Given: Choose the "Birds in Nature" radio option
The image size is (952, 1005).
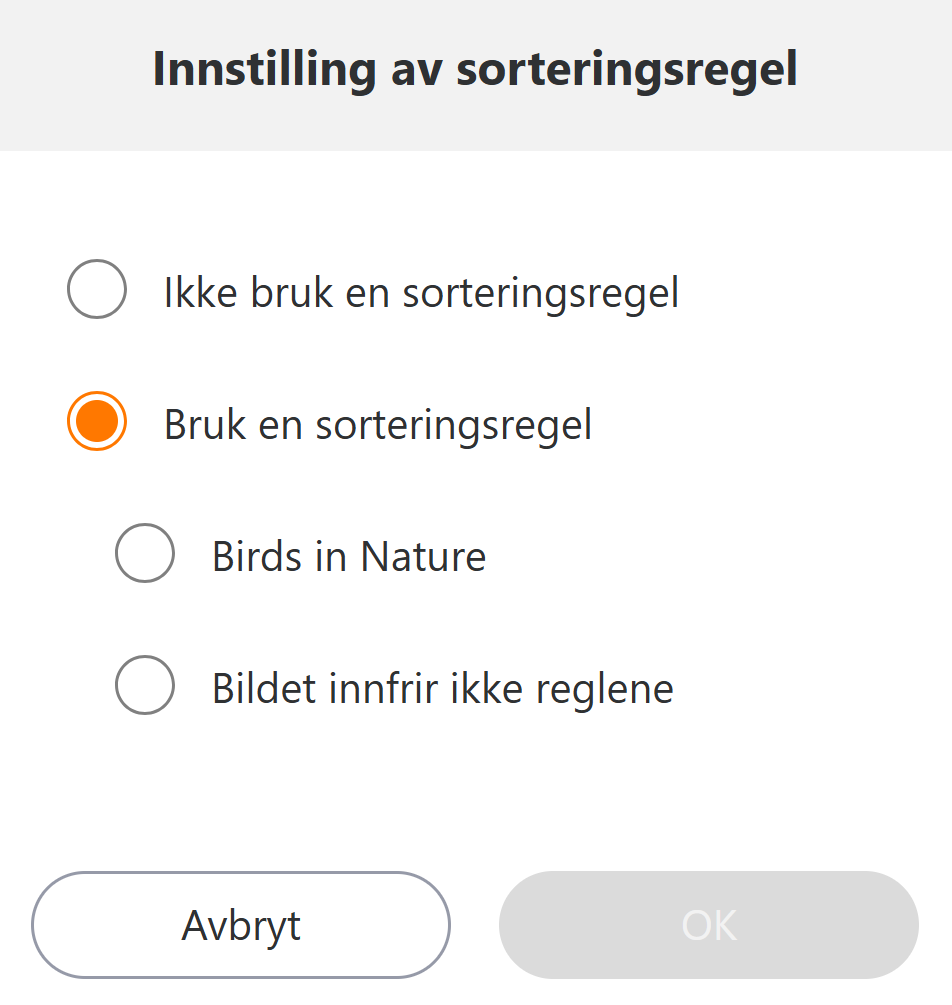Looking at the screenshot, I should [x=145, y=553].
